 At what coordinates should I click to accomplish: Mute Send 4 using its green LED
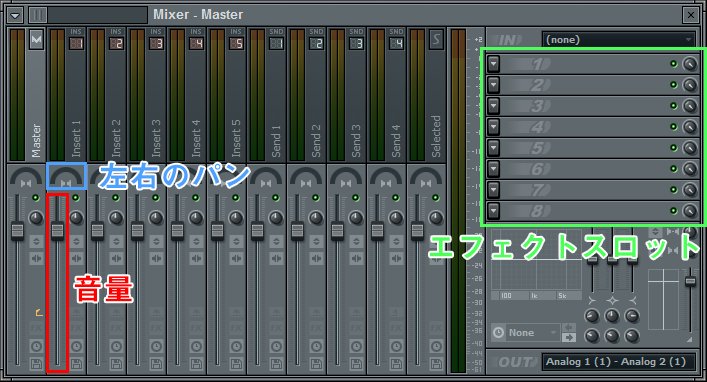click(395, 198)
